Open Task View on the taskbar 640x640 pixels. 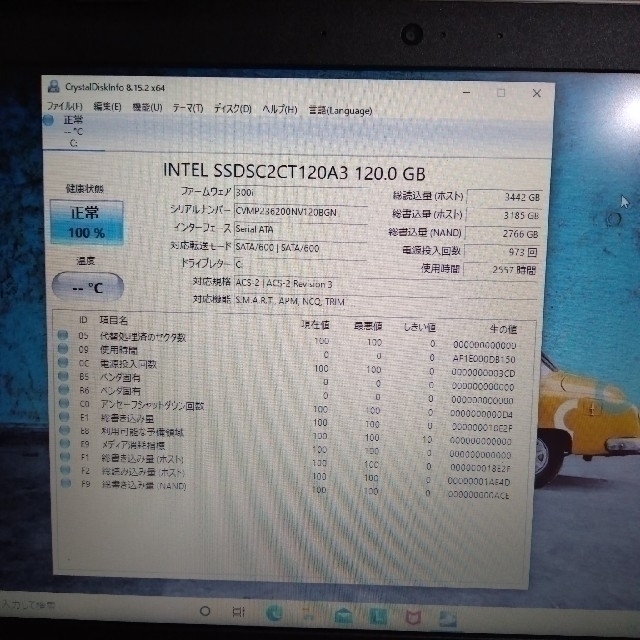238,612
